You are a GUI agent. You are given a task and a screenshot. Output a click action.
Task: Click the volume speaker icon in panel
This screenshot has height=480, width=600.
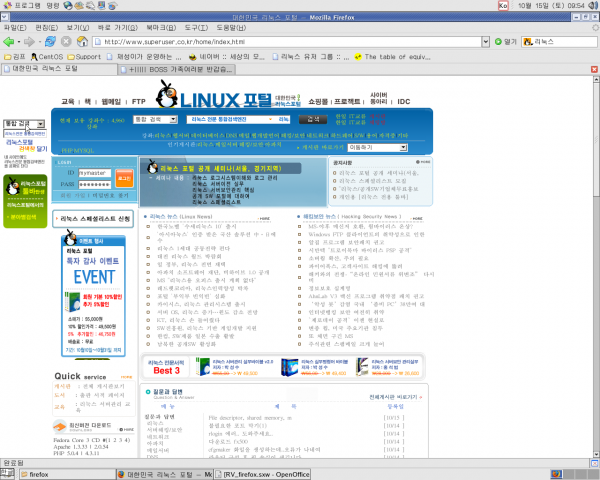point(592,5)
